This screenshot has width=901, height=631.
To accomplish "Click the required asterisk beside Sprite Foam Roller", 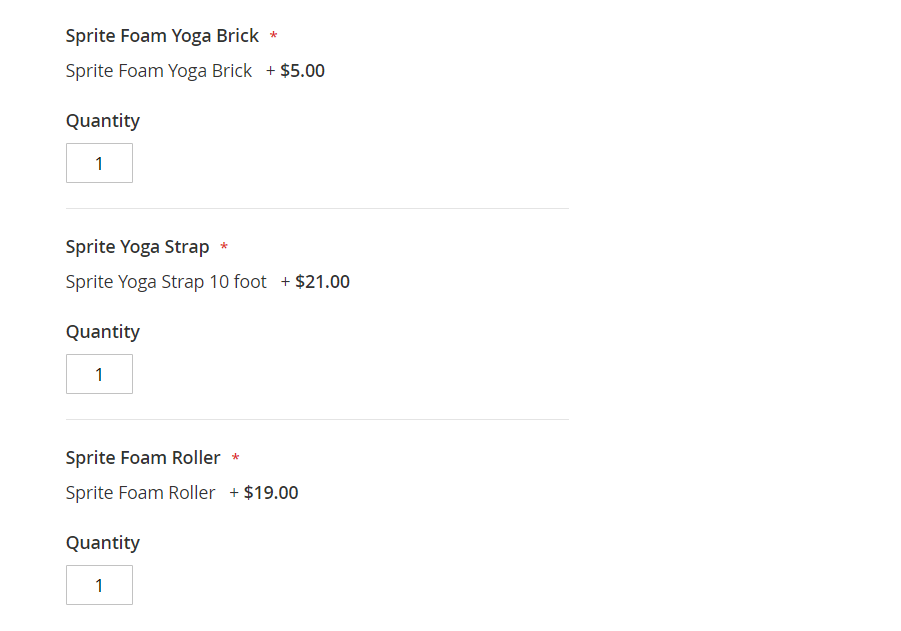I will (x=236, y=459).
